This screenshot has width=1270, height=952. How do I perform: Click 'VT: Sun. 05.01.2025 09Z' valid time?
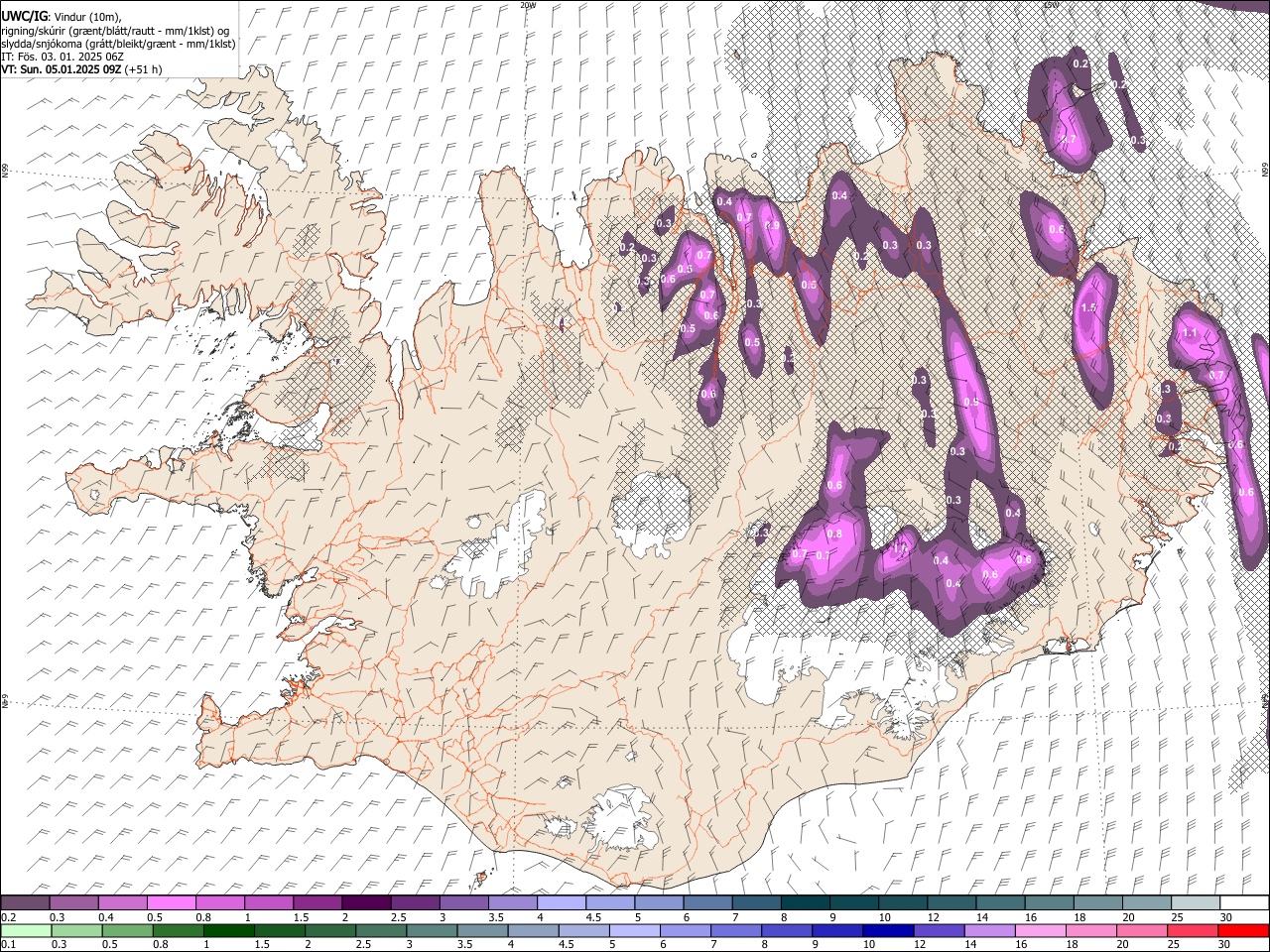click(x=62, y=69)
